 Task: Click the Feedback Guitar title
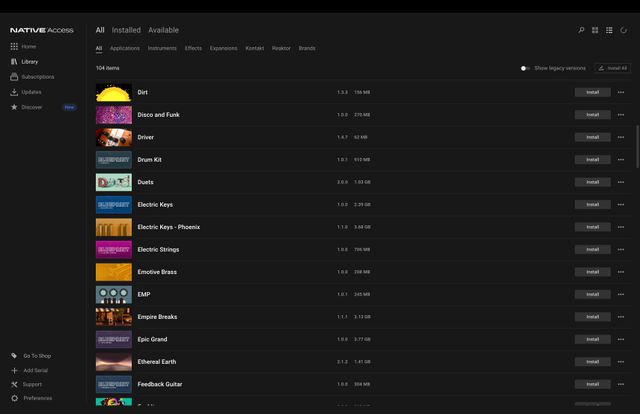coord(160,384)
